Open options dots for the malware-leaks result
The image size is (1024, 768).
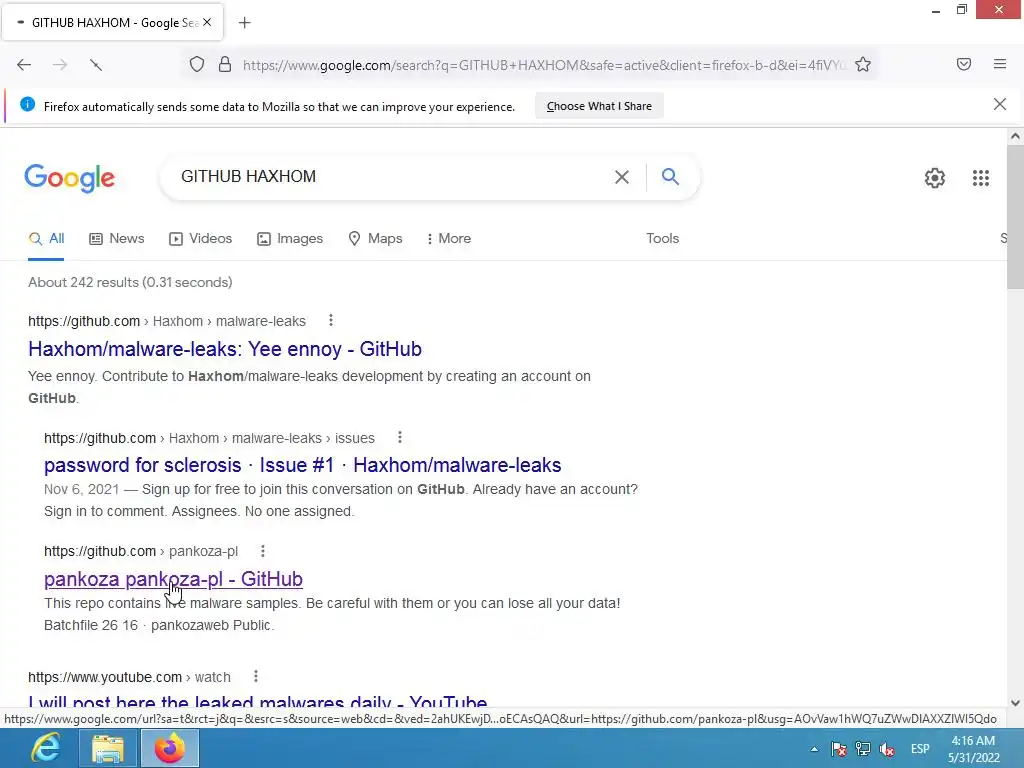point(331,320)
